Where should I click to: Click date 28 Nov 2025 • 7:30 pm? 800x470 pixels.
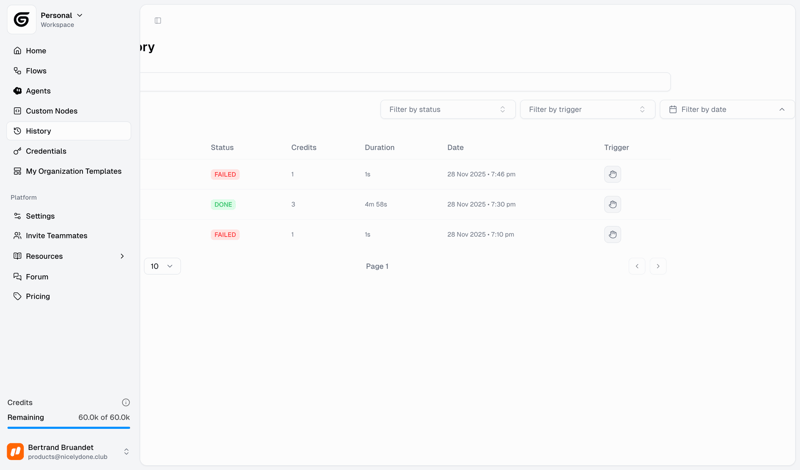point(481,205)
